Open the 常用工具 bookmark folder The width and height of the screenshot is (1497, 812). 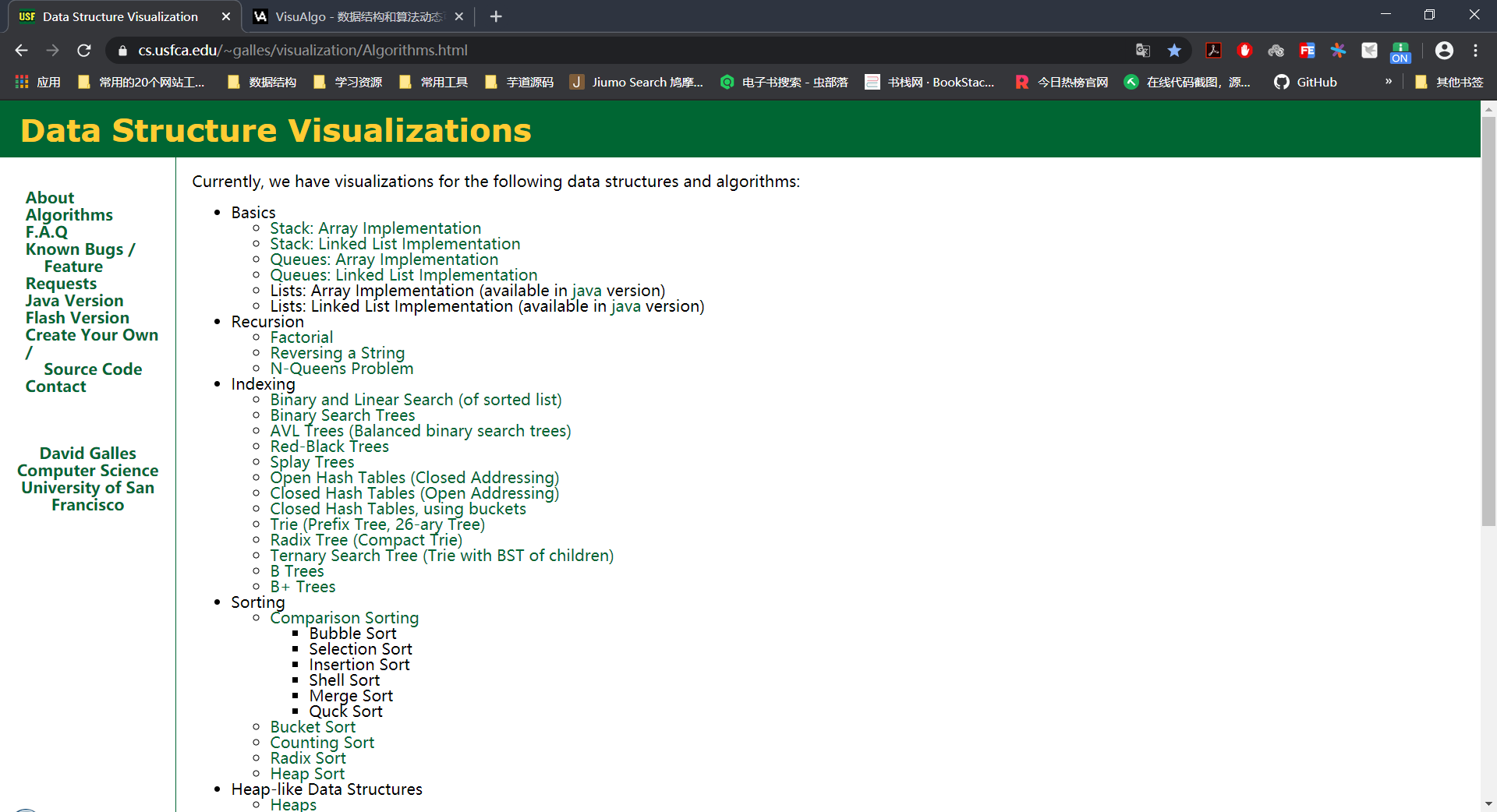pos(434,82)
